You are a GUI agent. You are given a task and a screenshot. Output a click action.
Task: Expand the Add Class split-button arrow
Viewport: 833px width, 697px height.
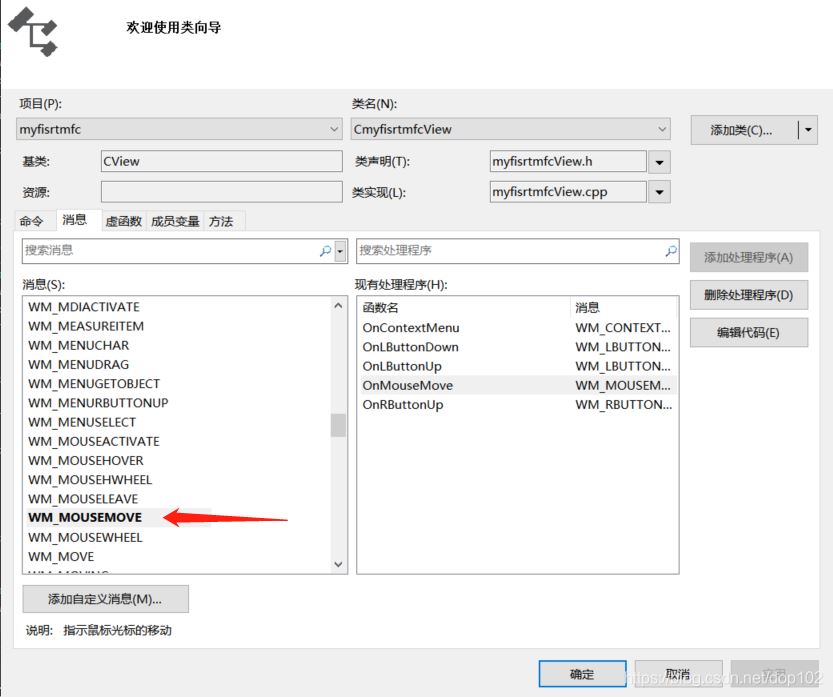808,130
